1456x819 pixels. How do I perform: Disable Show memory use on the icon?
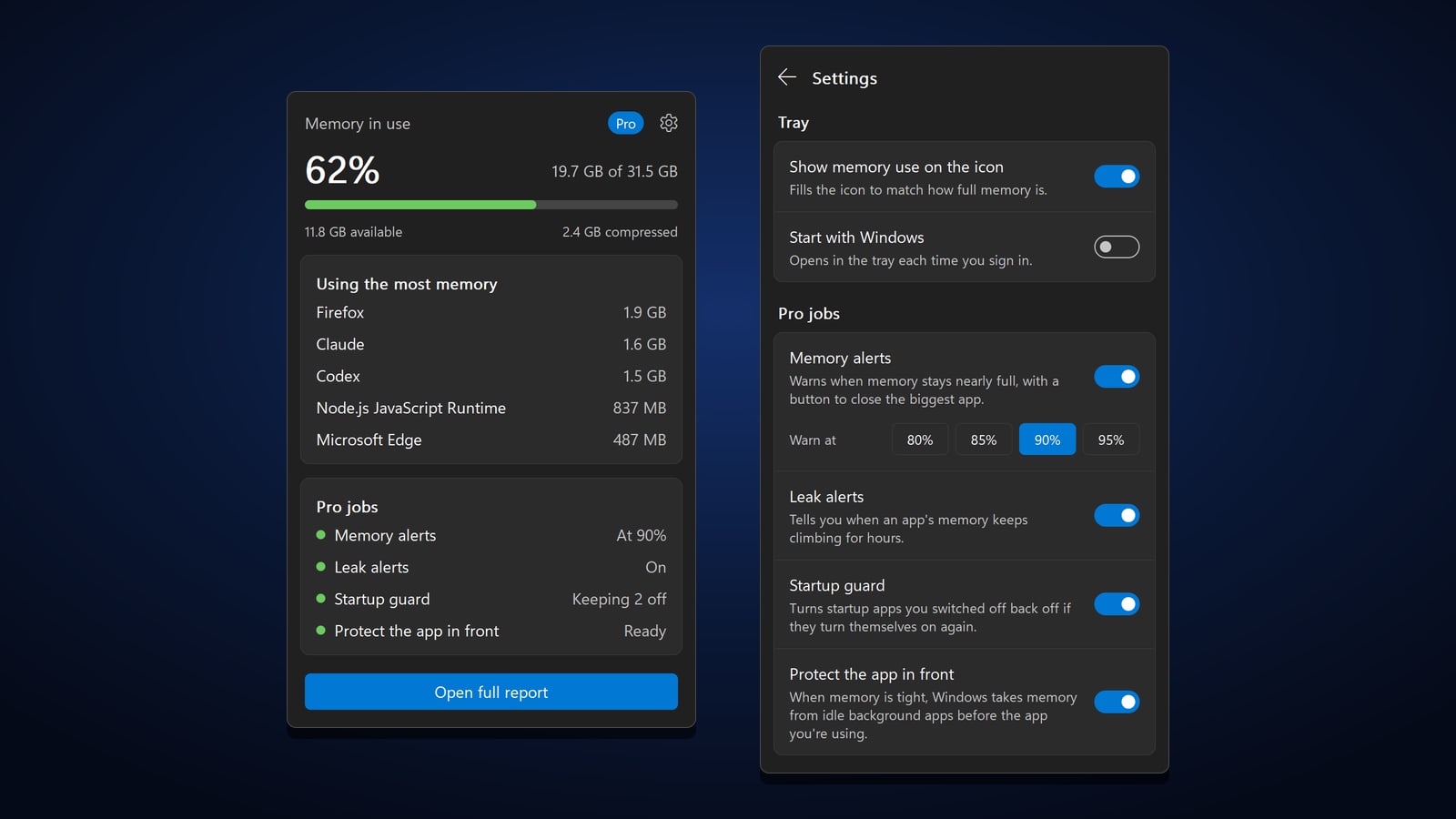point(1117,177)
